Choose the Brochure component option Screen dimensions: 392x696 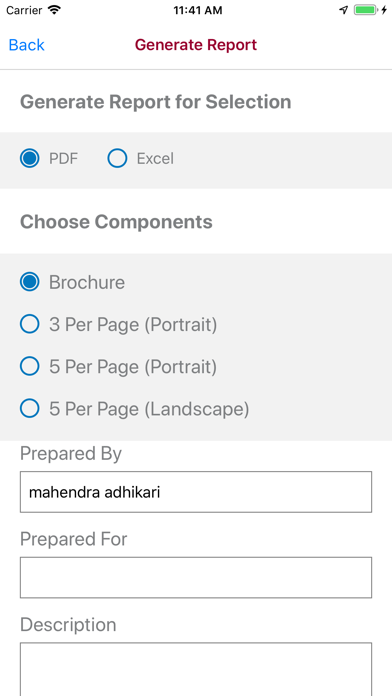click(30, 282)
